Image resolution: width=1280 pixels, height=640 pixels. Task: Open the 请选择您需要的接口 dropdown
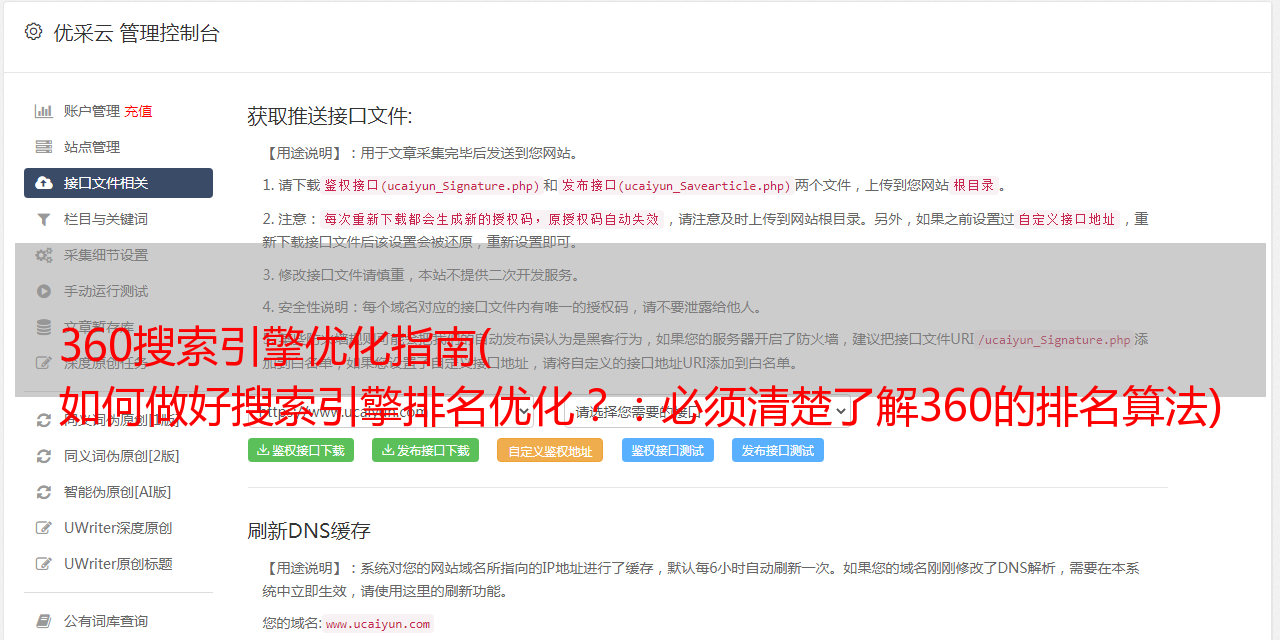click(710, 410)
